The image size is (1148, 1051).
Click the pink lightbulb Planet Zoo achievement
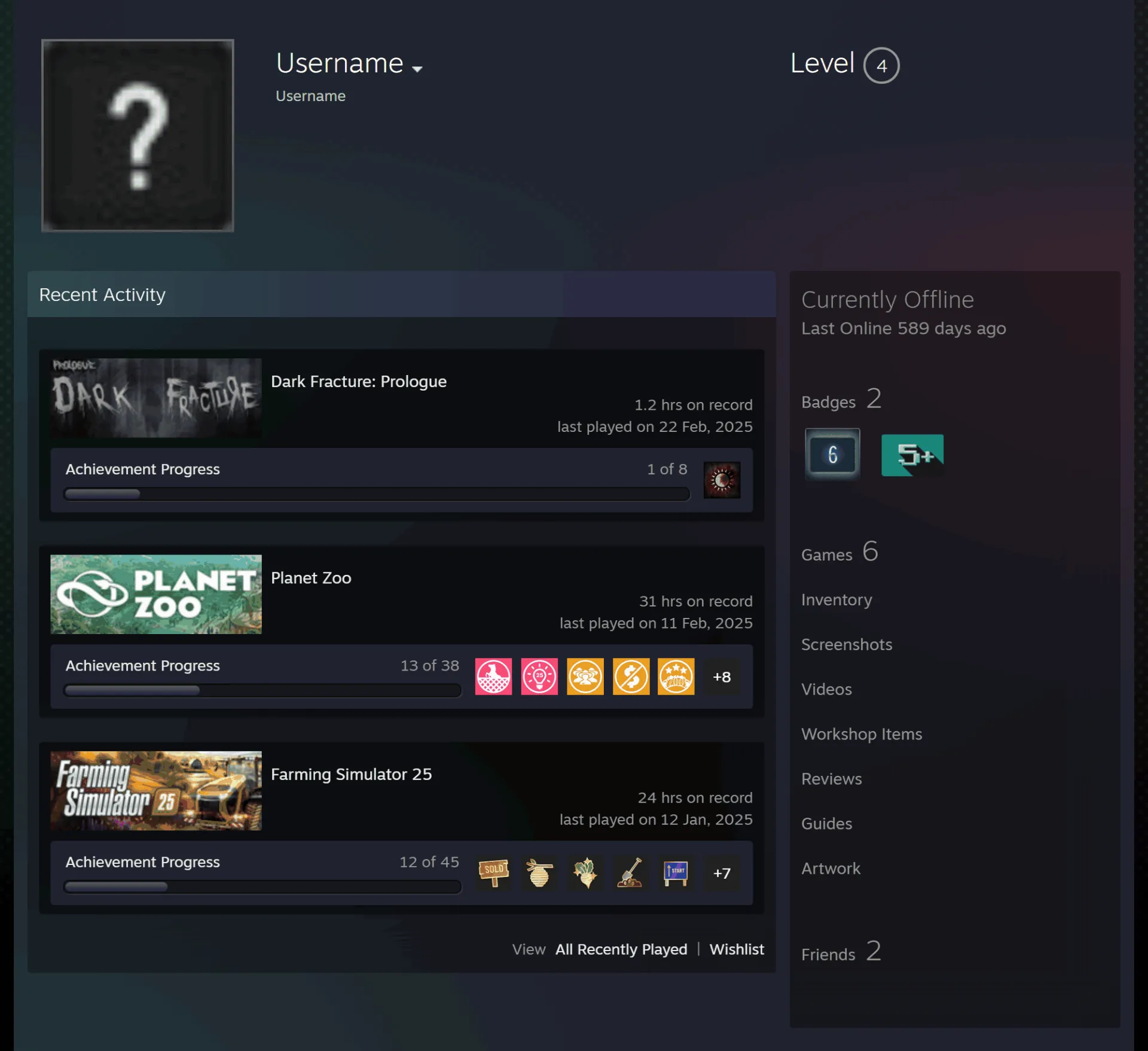[539, 677]
